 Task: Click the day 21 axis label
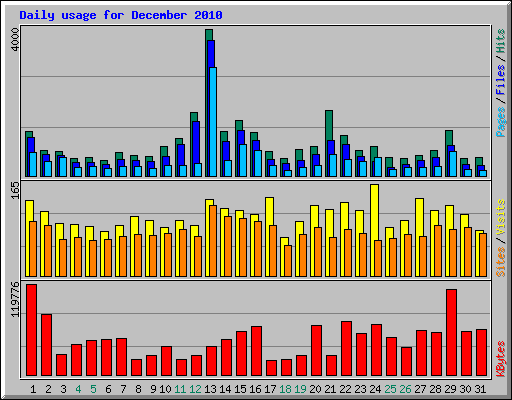coord(330,389)
